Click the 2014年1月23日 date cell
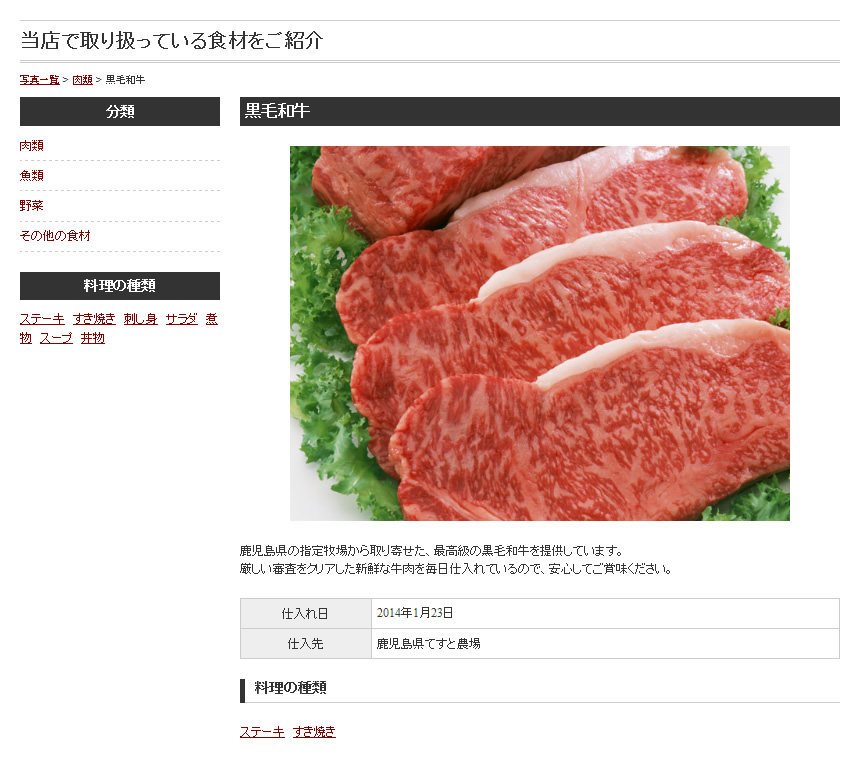Screen dimensions: 860x760 [606, 614]
